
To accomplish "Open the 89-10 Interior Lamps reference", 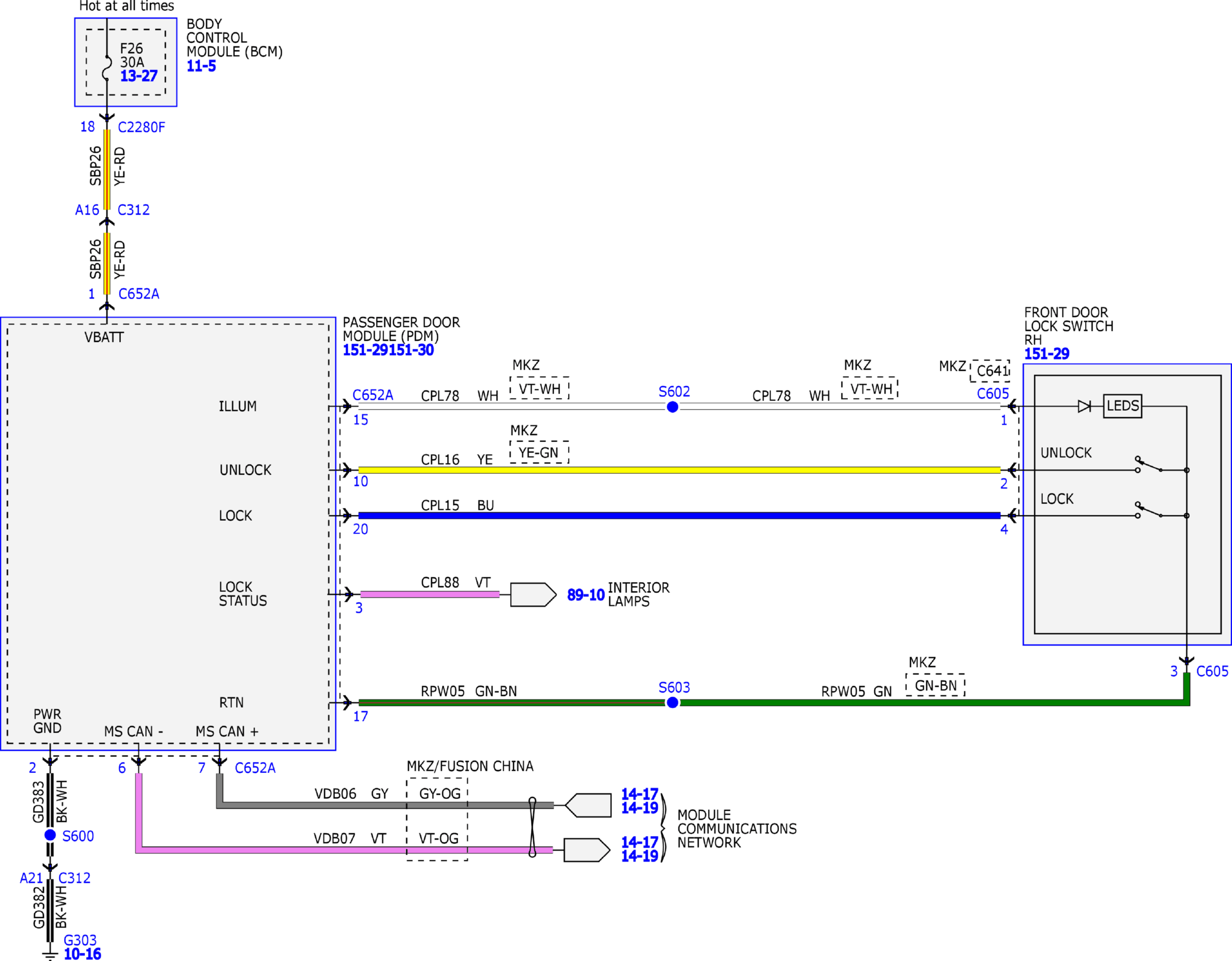I will coord(585,595).
